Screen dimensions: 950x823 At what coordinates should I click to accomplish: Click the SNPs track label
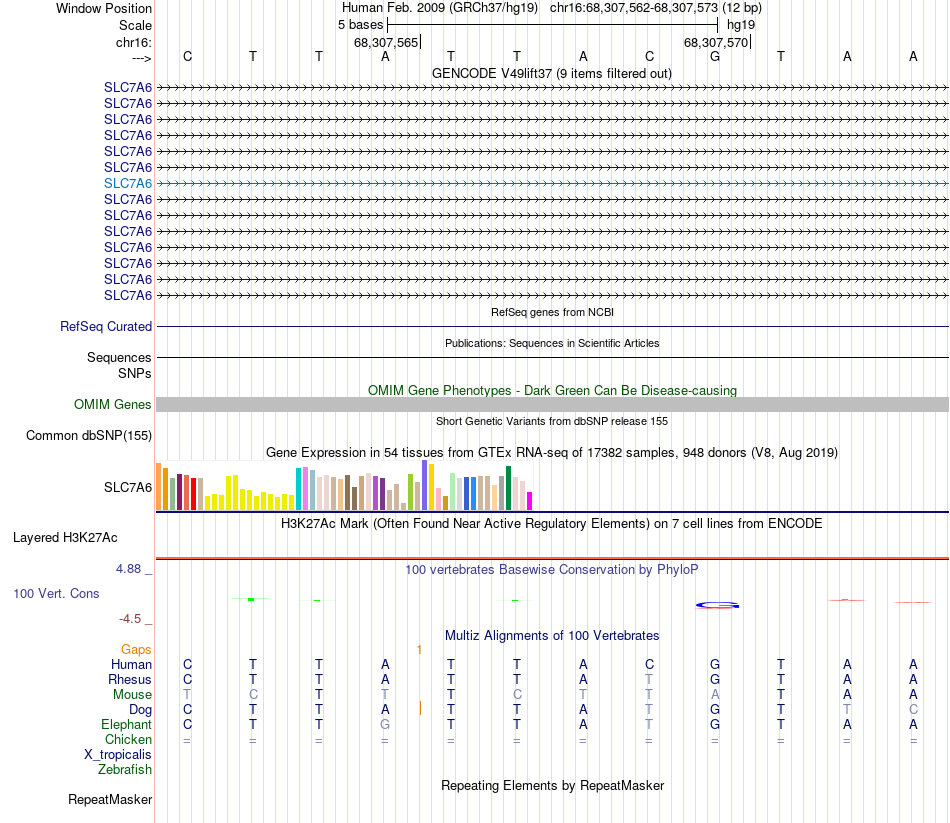click(x=135, y=373)
